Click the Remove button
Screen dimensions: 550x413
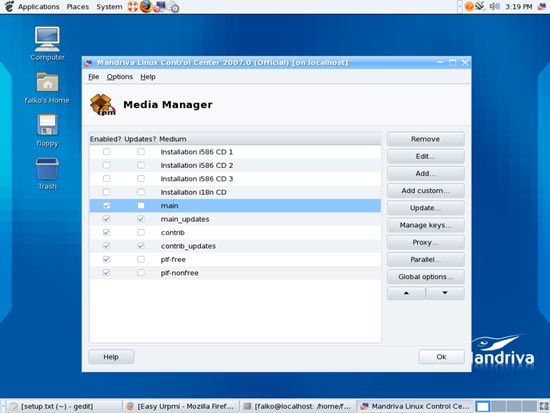[425, 139]
